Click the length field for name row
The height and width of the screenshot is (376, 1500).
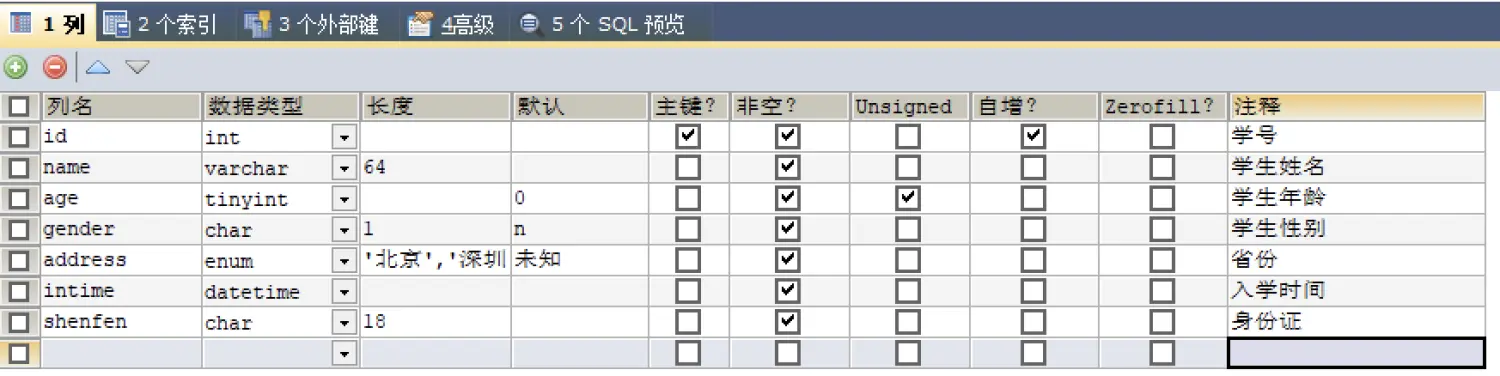435,167
